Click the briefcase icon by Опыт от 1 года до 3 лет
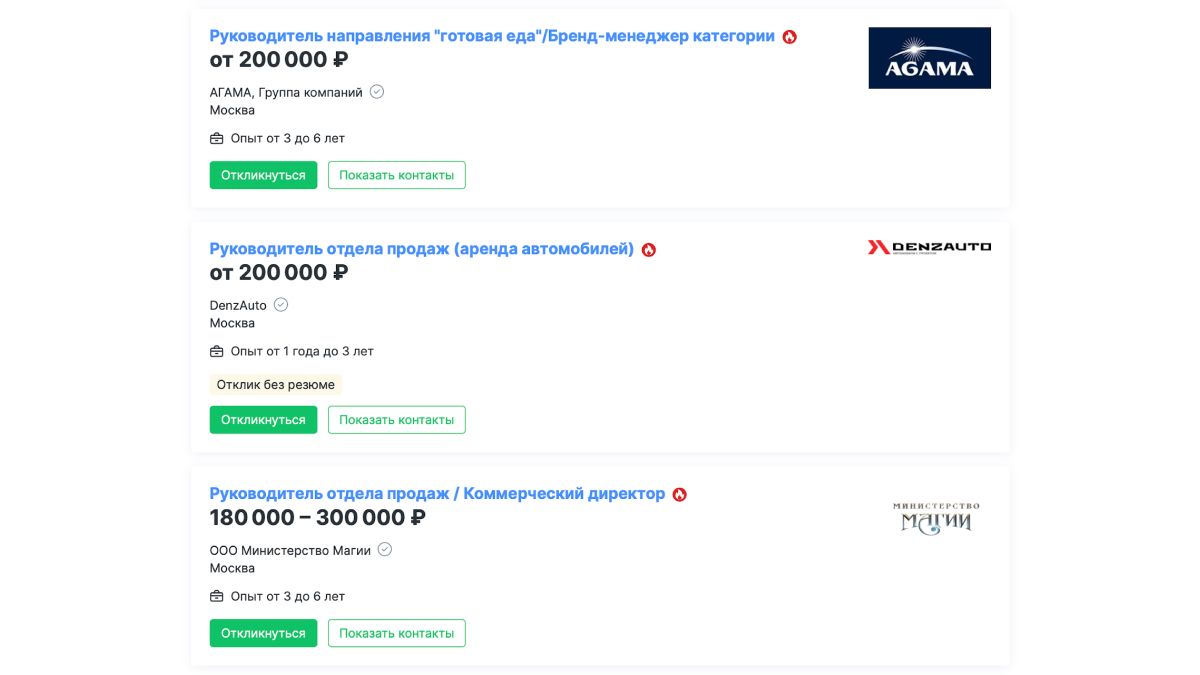The height and width of the screenshot is (675, 1200). 217,352
